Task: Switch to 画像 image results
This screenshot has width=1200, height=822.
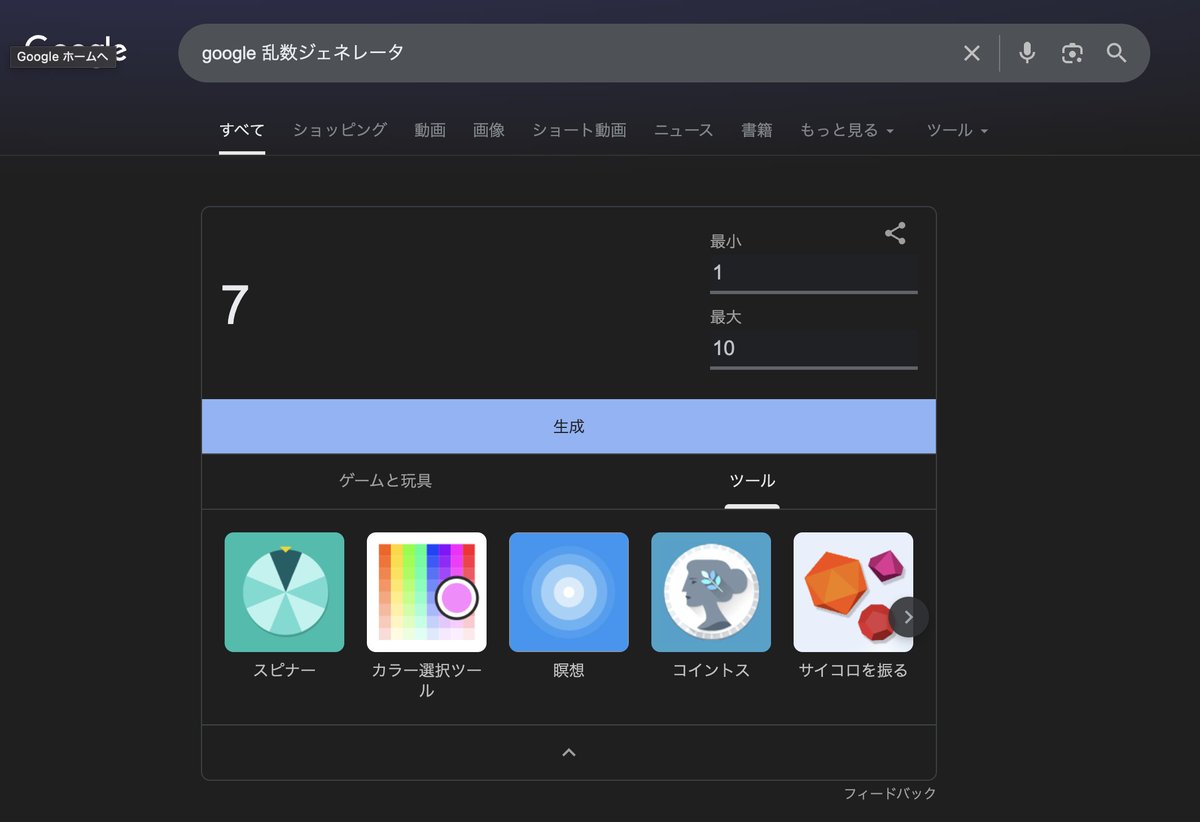Action: [x=489, y=130]
